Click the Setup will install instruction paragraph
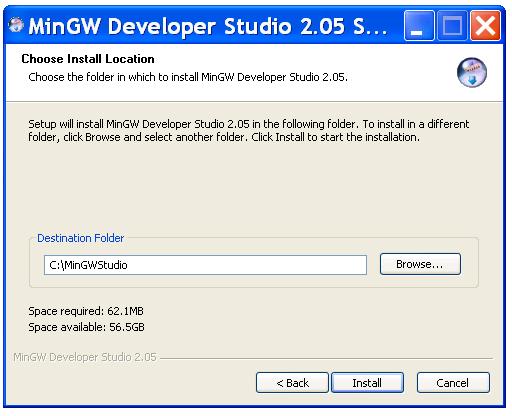Screen dimensions: 512x416 coord(249,130)
